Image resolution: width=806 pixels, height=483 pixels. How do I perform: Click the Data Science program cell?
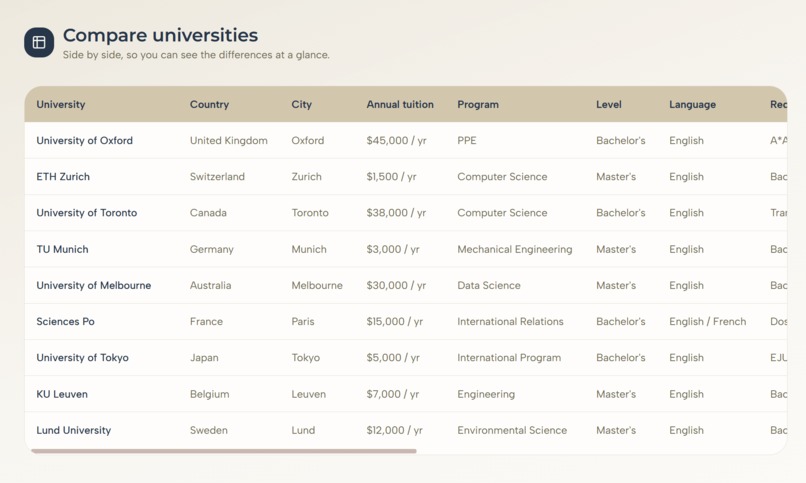point(489,285)
